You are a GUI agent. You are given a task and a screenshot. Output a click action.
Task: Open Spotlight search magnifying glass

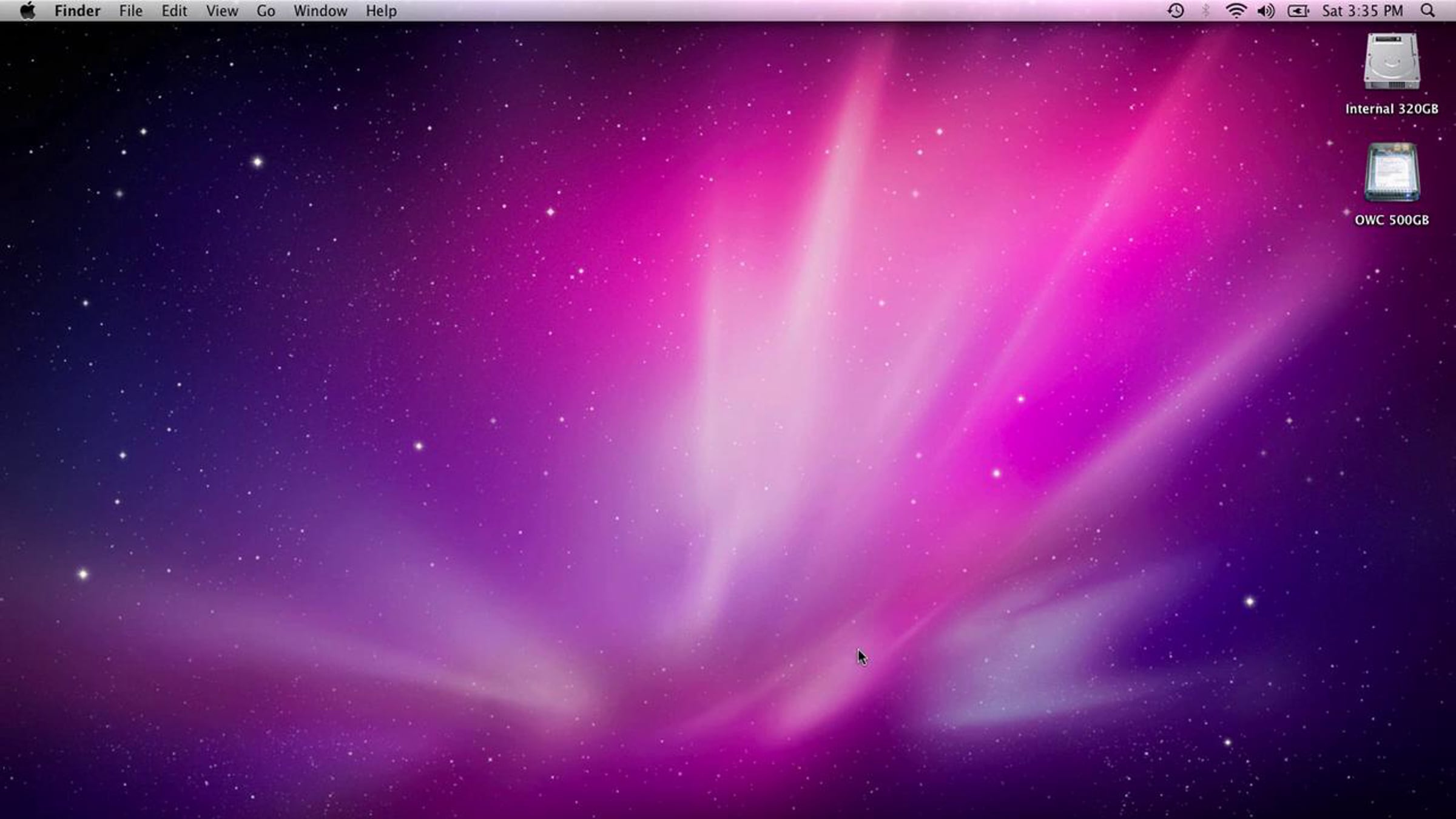tap(1428, 11)
